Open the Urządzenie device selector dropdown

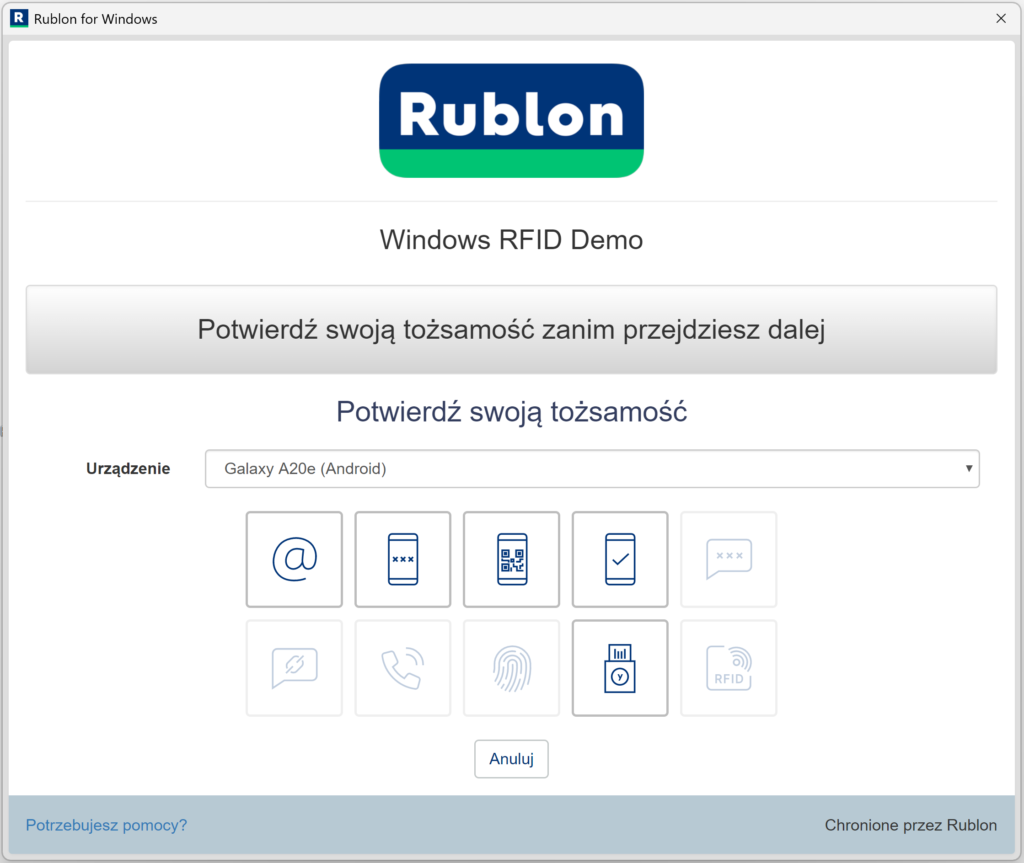[591, 468]
